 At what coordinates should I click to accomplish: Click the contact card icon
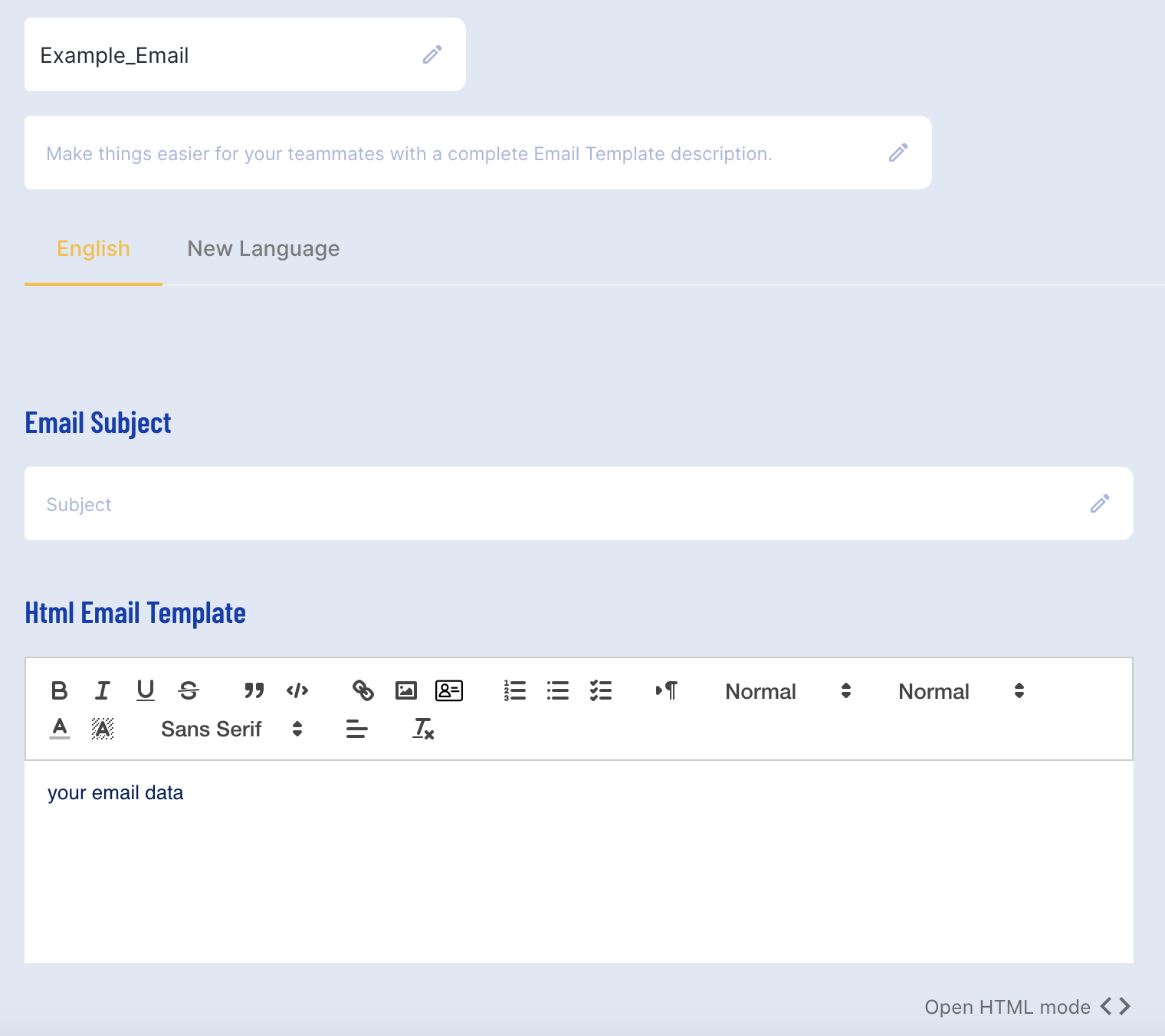449,690
